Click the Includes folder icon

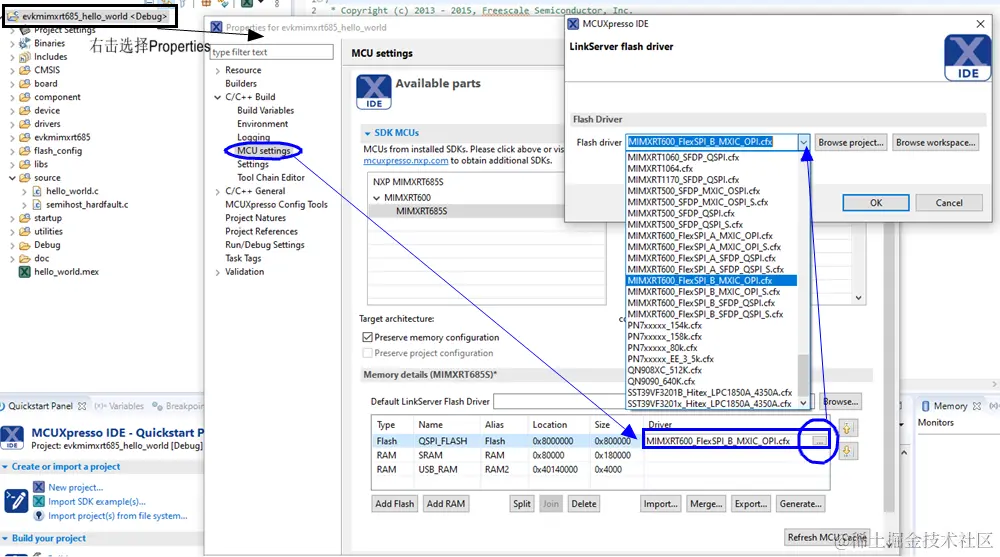coord(25,57)
